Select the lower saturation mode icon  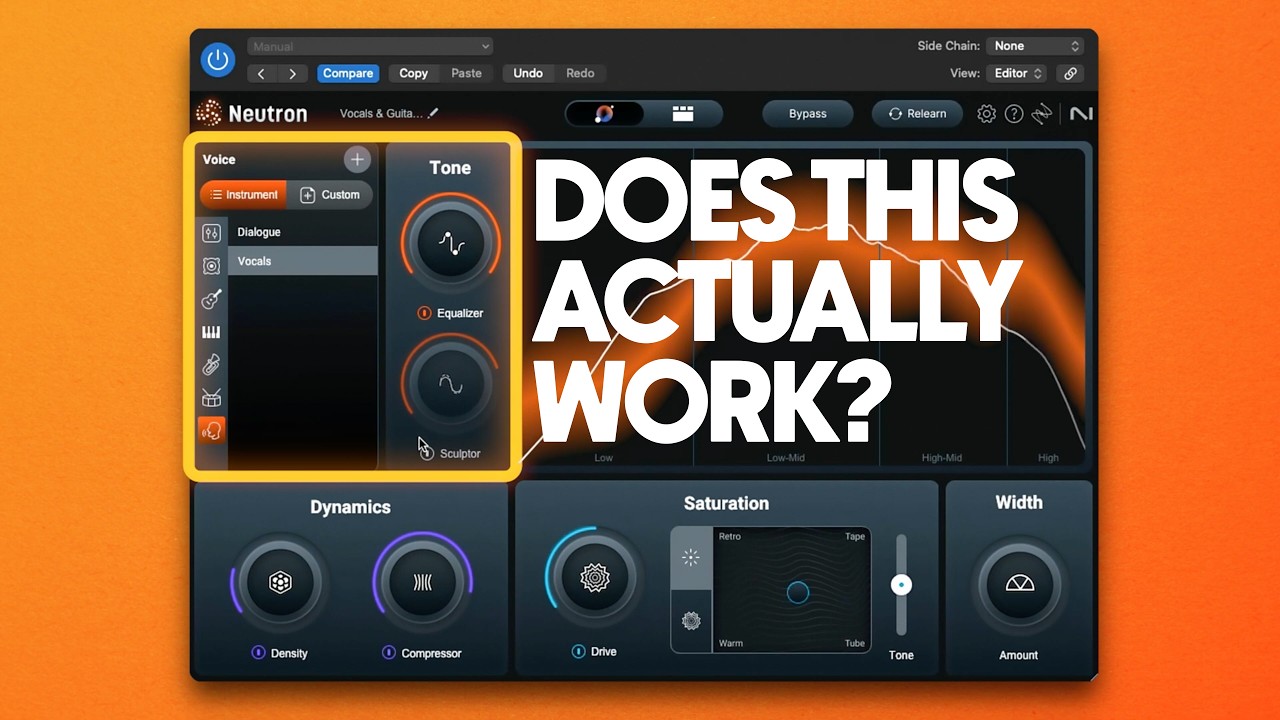click(691, 621)
